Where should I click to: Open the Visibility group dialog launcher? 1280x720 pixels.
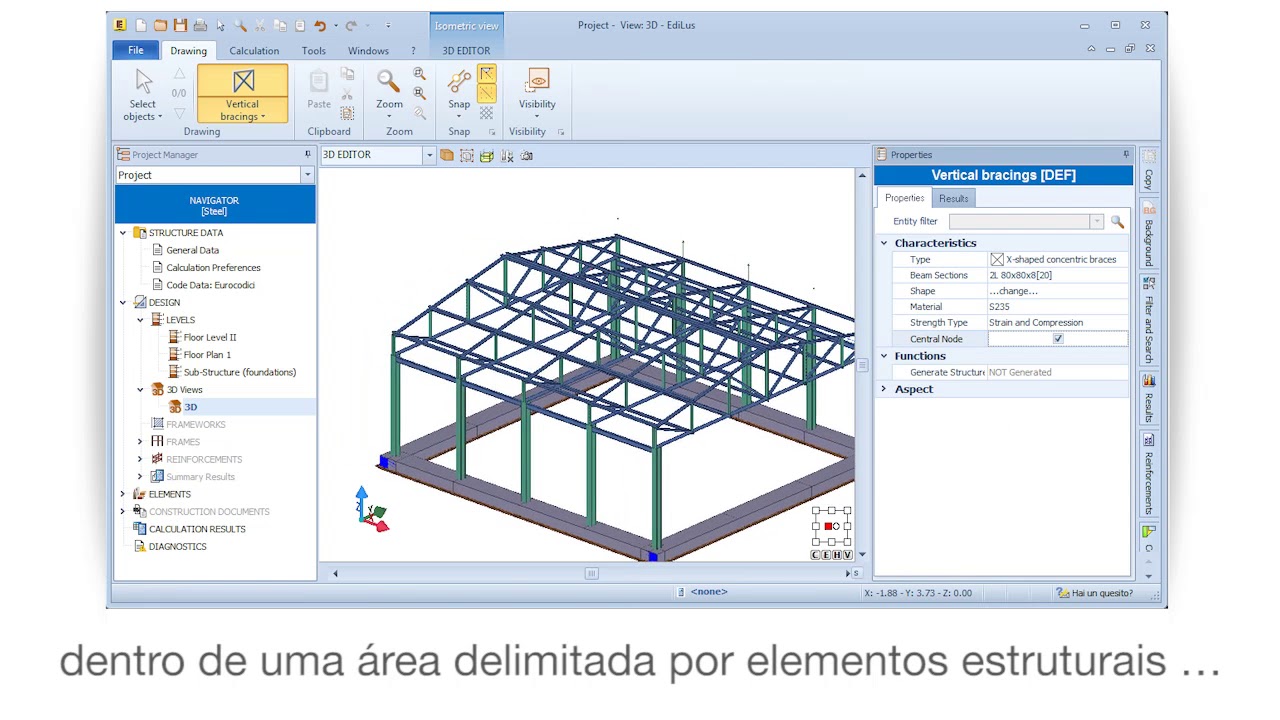pyautogui.click(x=561, y=132)
